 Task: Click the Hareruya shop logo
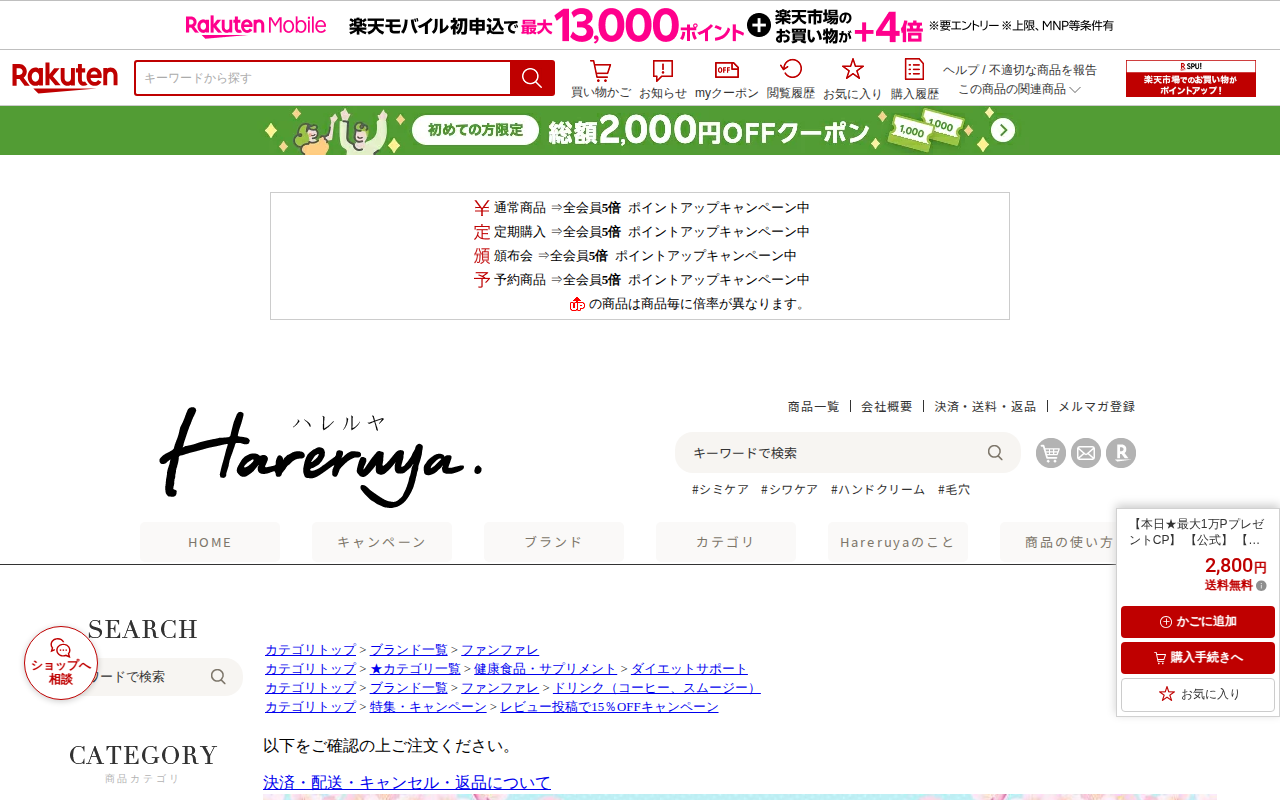coord(321,457)
